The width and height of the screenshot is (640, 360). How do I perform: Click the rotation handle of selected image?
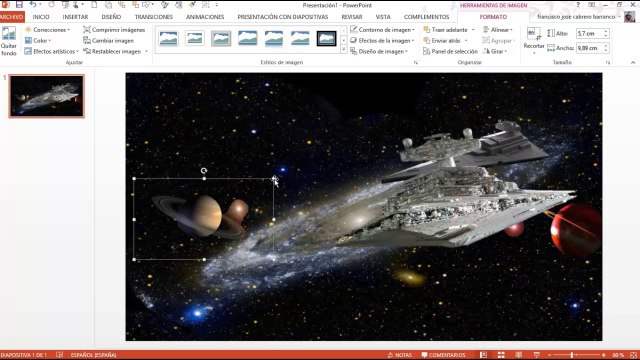204,171
